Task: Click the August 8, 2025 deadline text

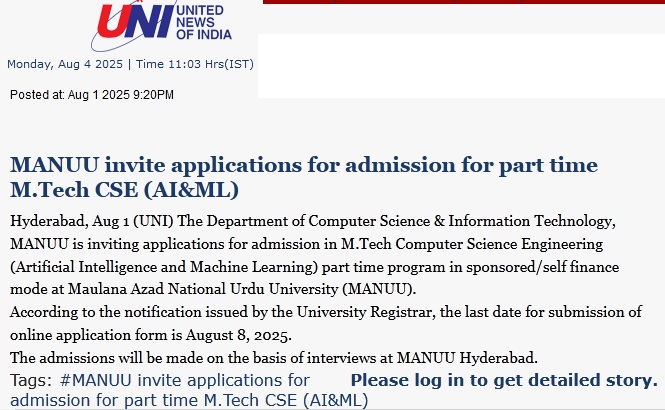Action: [238, 335]
